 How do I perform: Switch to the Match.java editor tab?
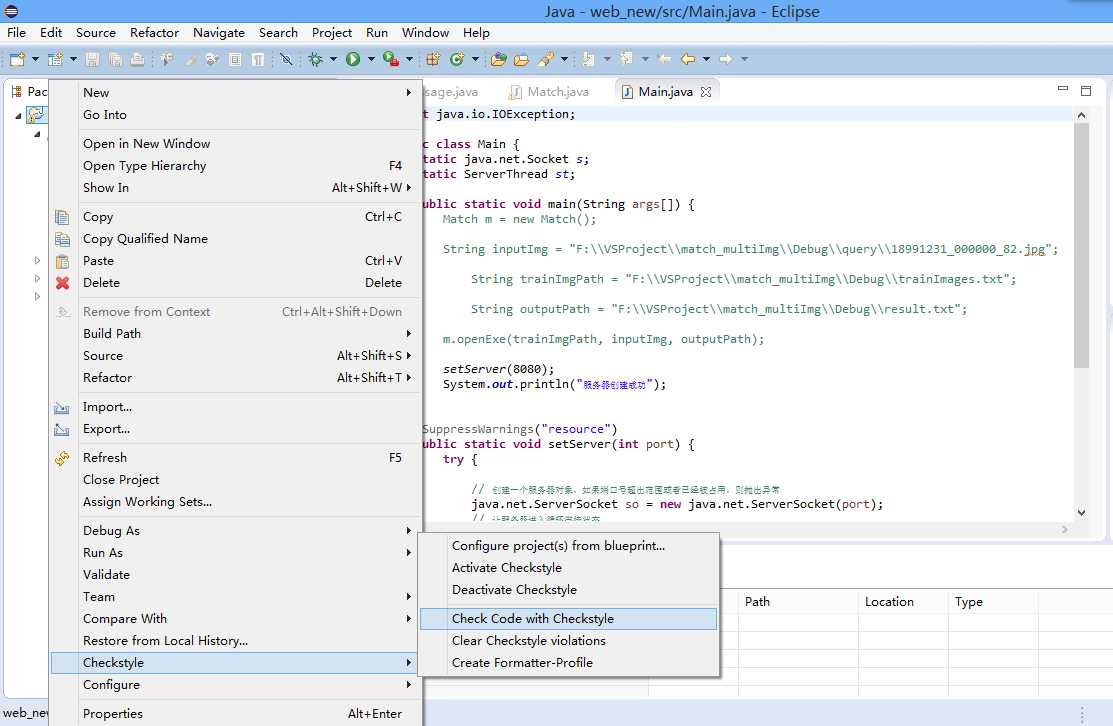(x=549, y=92)
